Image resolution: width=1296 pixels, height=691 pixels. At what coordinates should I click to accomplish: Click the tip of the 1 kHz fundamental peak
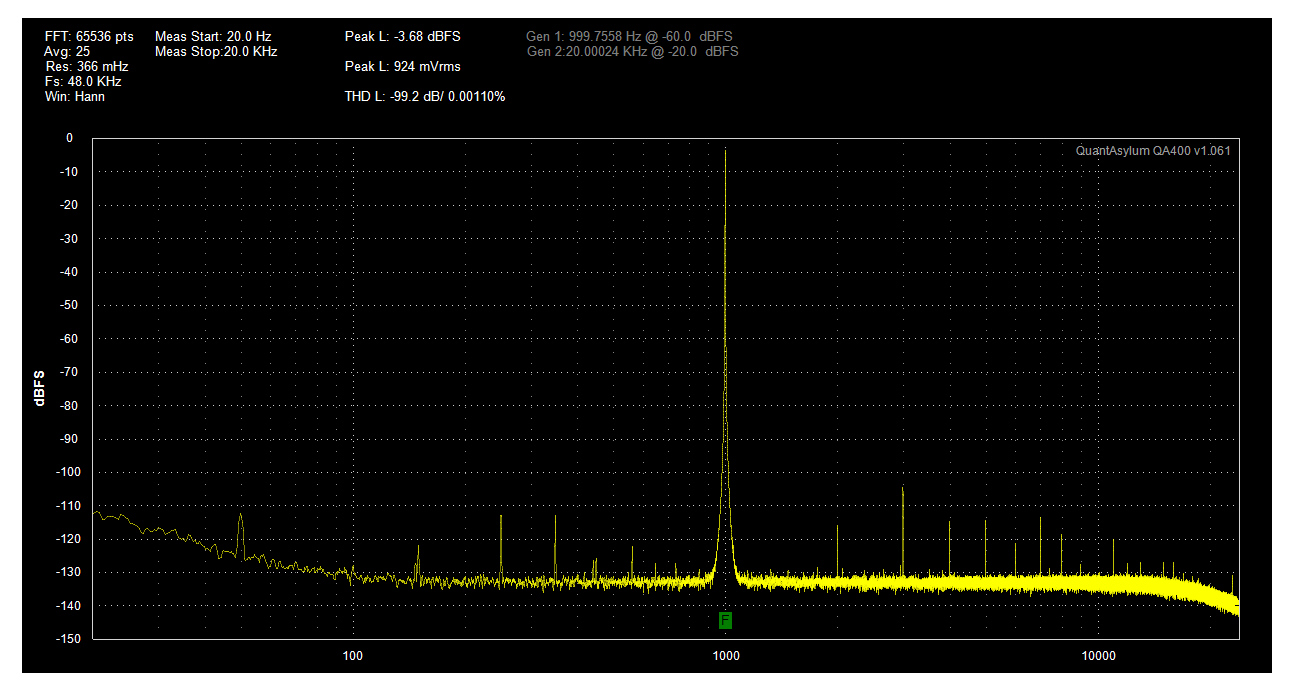coord(725,150)
